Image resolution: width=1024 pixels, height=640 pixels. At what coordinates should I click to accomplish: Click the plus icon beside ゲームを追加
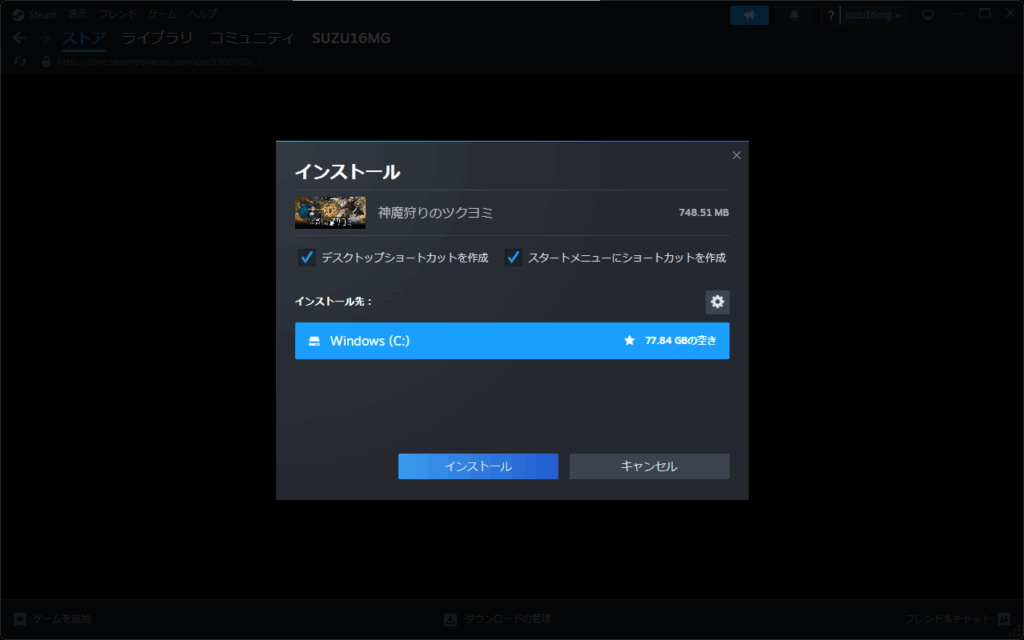click(x=20, y=618)
